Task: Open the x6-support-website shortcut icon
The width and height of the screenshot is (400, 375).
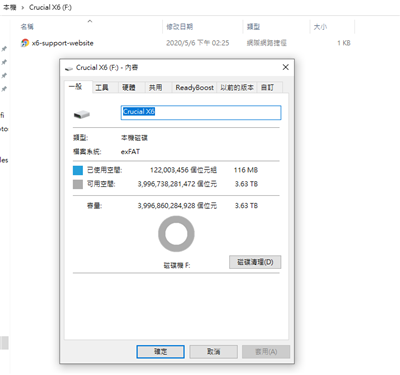Action: click(25, 43)
